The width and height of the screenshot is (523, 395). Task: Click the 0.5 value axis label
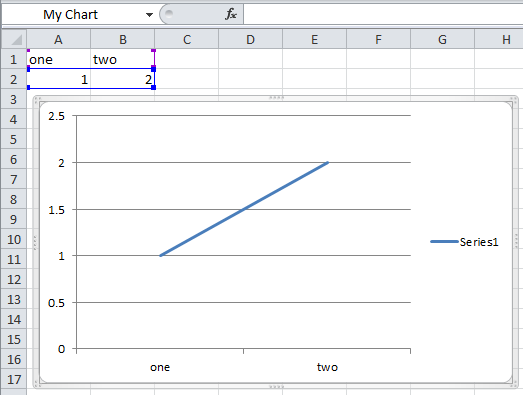pyautogui.click(x=56, y=303)
